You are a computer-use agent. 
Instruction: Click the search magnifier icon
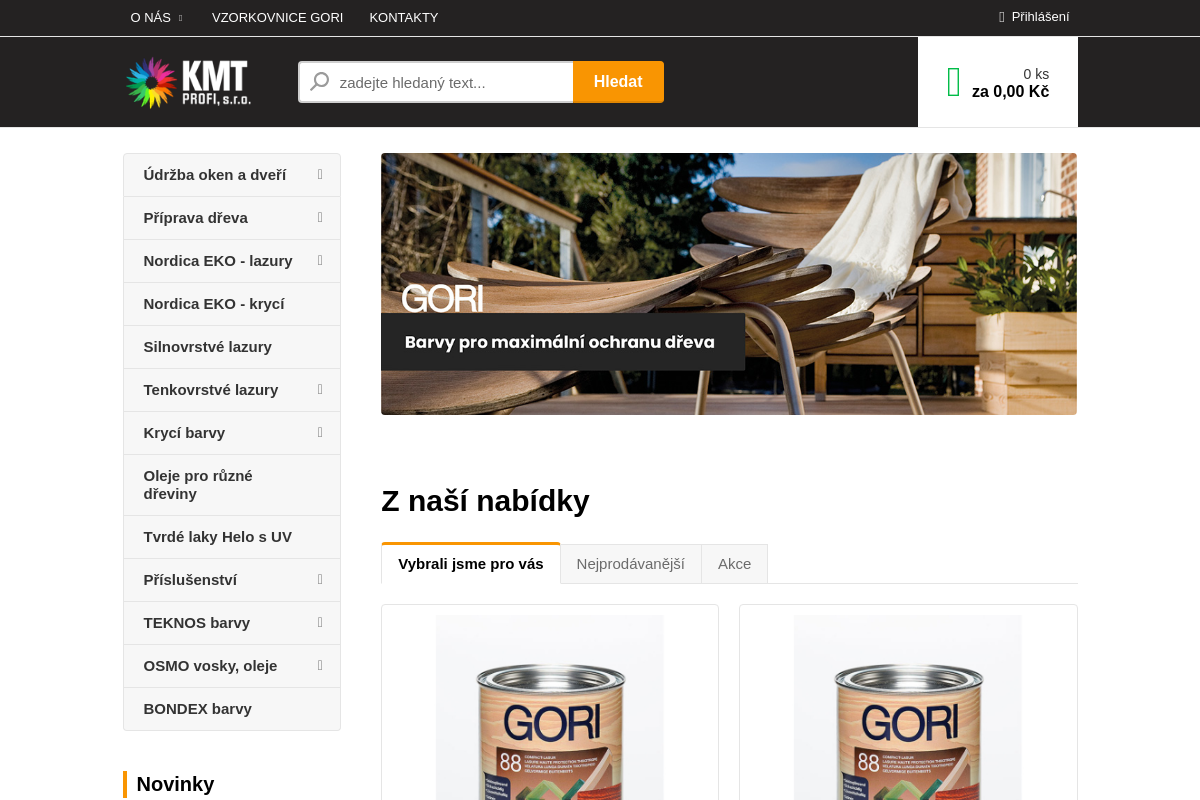tap(319, 82)
